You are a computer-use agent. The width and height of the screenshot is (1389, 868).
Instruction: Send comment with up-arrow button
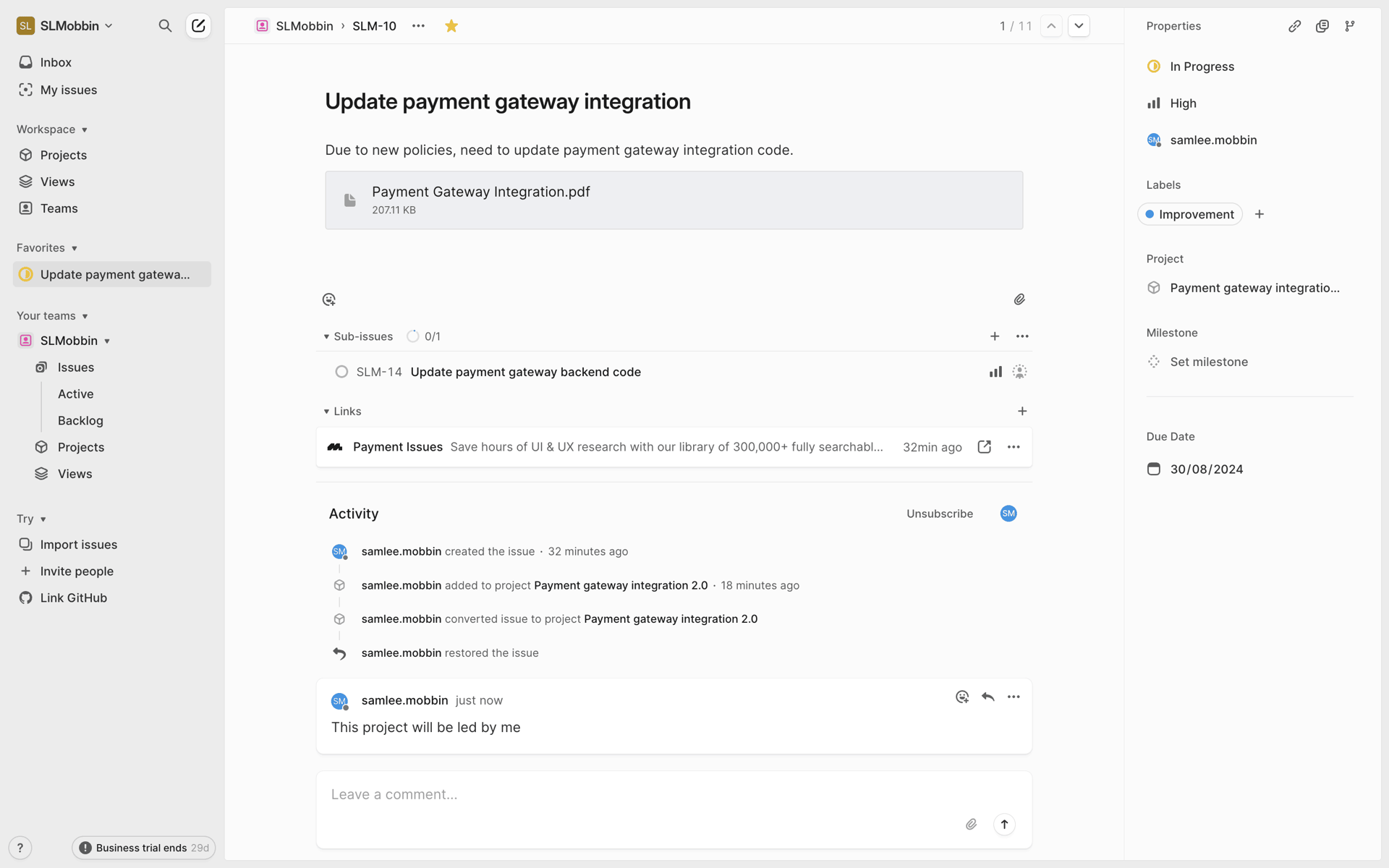(1004, 825)
